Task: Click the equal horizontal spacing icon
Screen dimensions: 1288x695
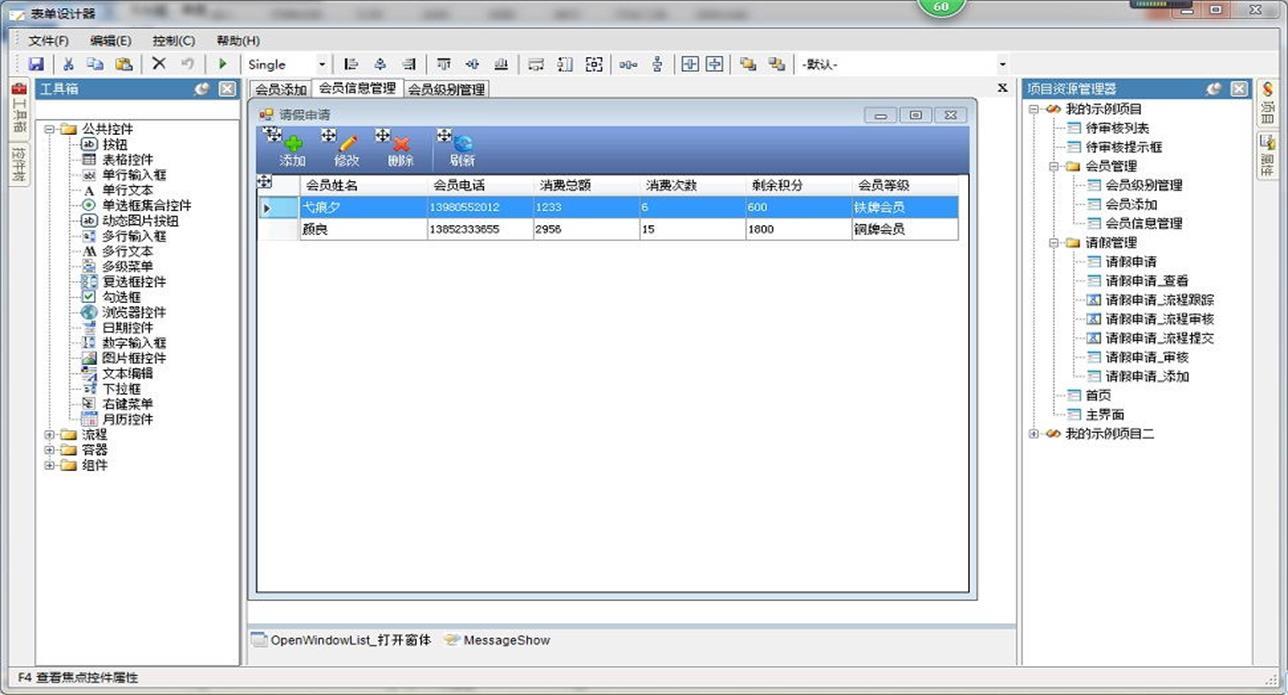Action: pos(628,64)
